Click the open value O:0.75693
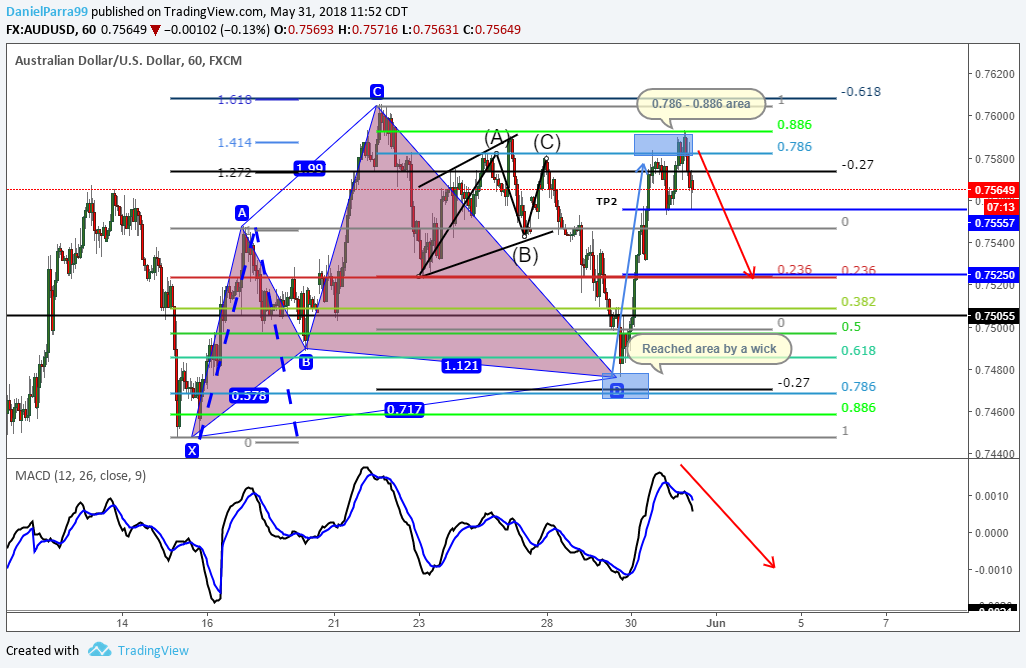This screenshot has height=668, width=1026. [x=304, y=29]
